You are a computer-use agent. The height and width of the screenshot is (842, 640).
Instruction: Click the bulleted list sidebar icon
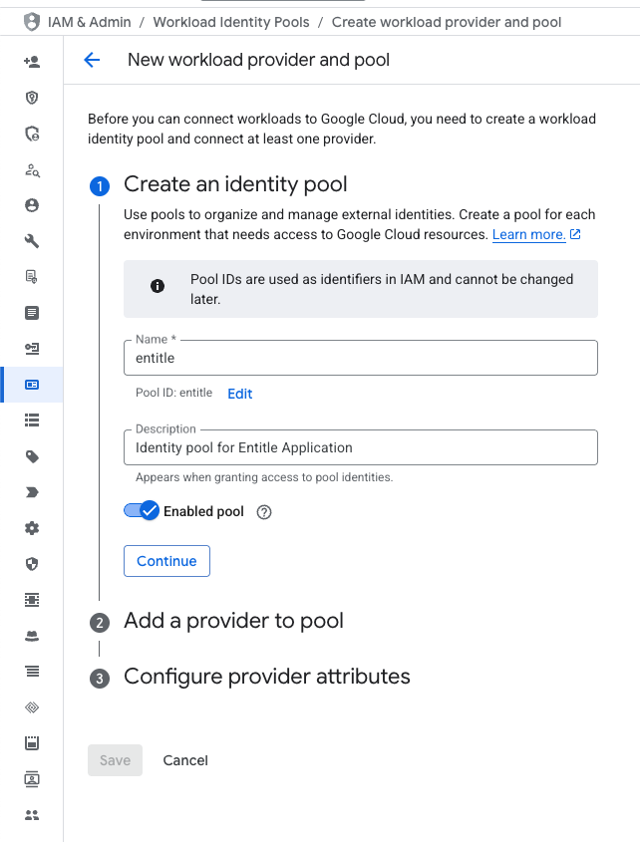32,420
